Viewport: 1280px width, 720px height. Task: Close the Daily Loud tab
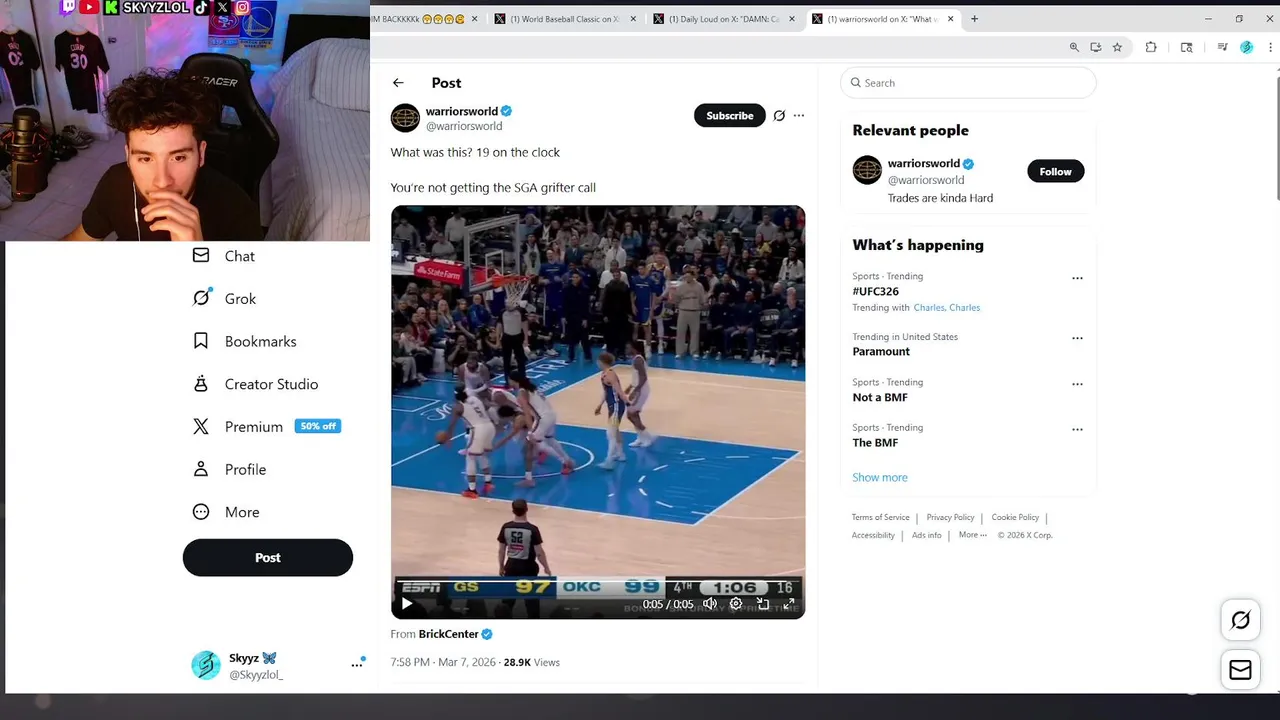click(x=792, y=19)
